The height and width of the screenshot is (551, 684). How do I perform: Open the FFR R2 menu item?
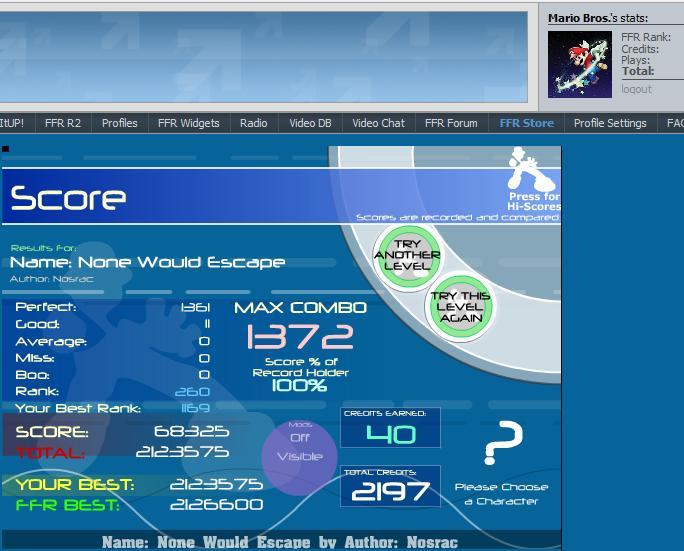pos(62,123)
